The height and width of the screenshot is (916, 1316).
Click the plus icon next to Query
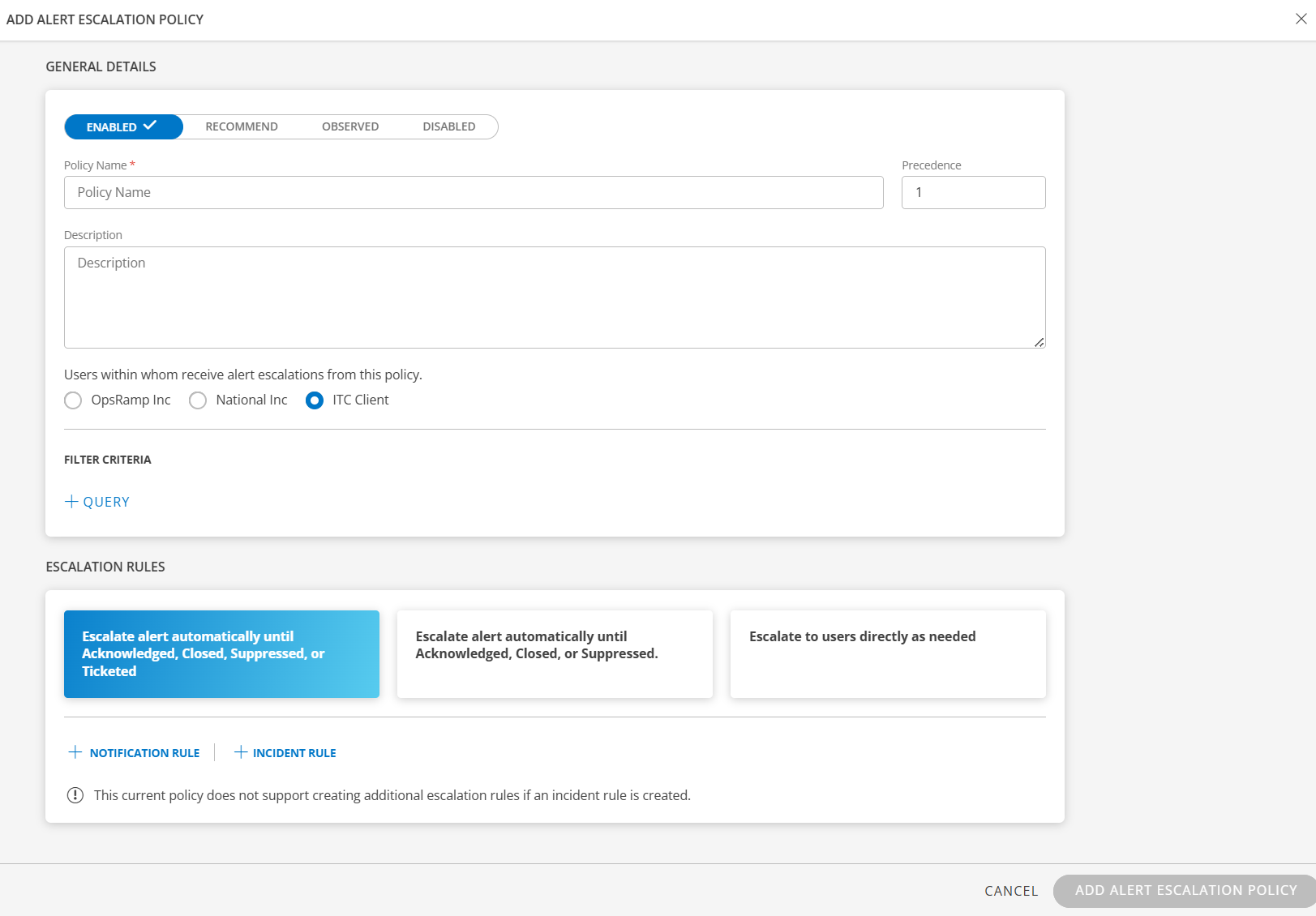tap(71, 502)
